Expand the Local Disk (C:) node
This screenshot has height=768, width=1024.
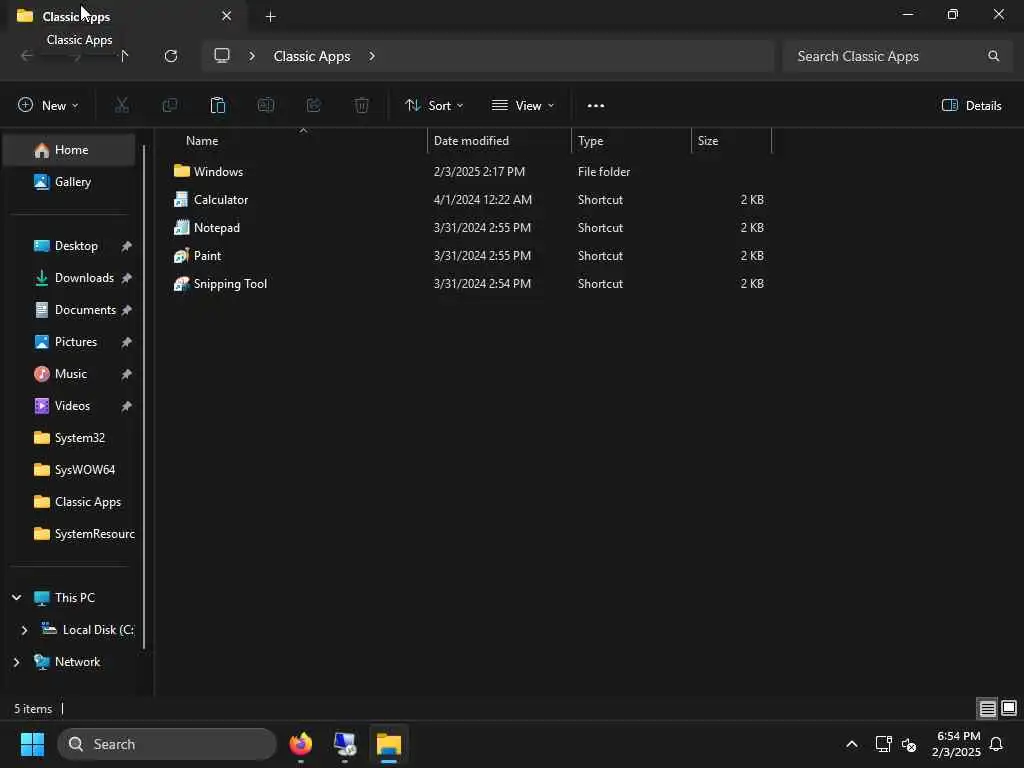pyautogui.click(x=24, y=630)
